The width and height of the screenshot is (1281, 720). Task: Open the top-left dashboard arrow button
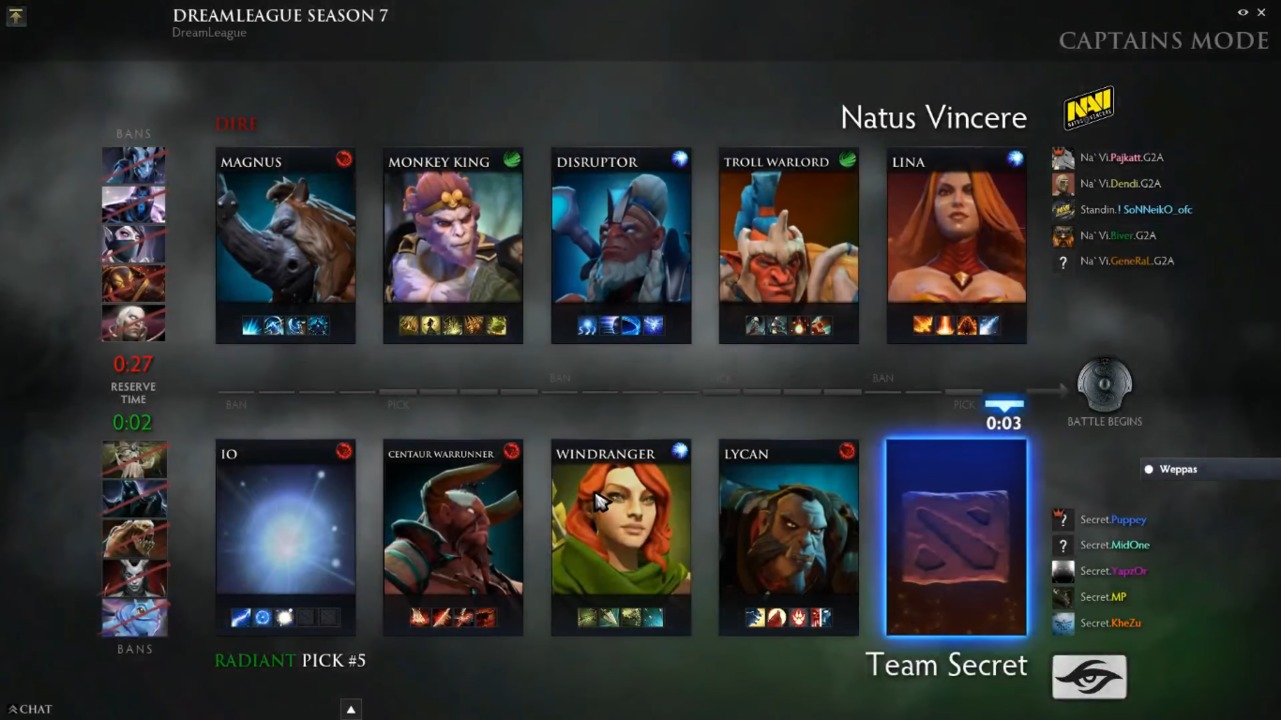coord(16,16)
